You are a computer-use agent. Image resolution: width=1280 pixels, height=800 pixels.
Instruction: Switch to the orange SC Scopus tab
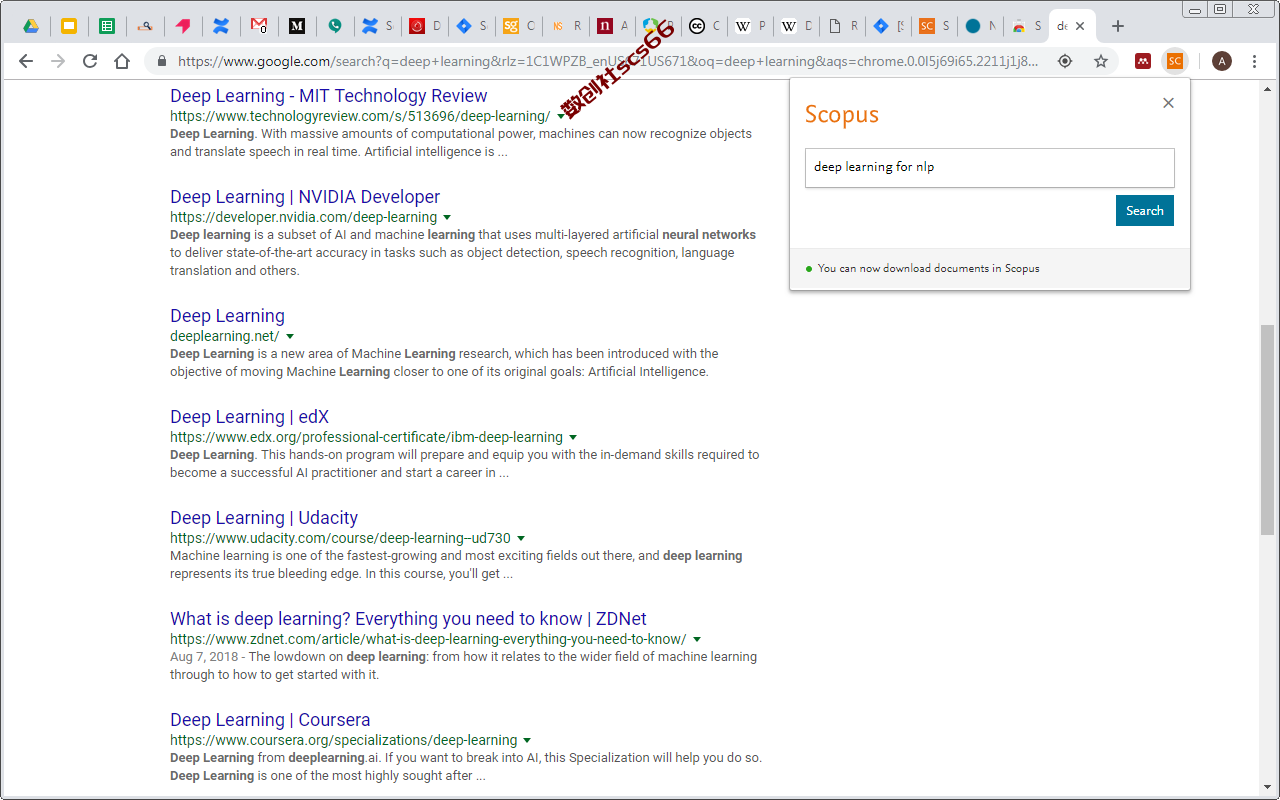click(x=934, y=26)
